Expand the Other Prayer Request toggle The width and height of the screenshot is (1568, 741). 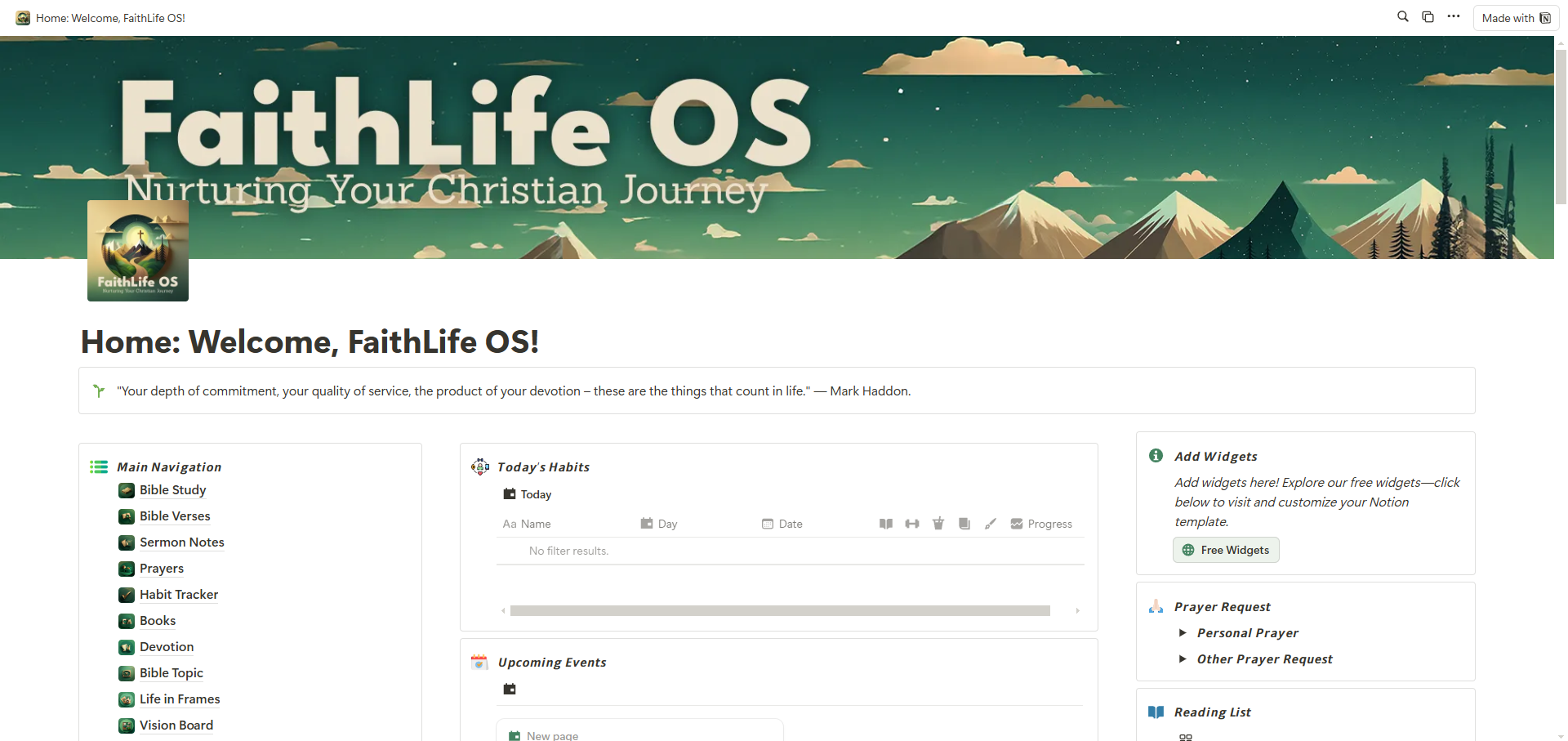tap(1183, 658)
